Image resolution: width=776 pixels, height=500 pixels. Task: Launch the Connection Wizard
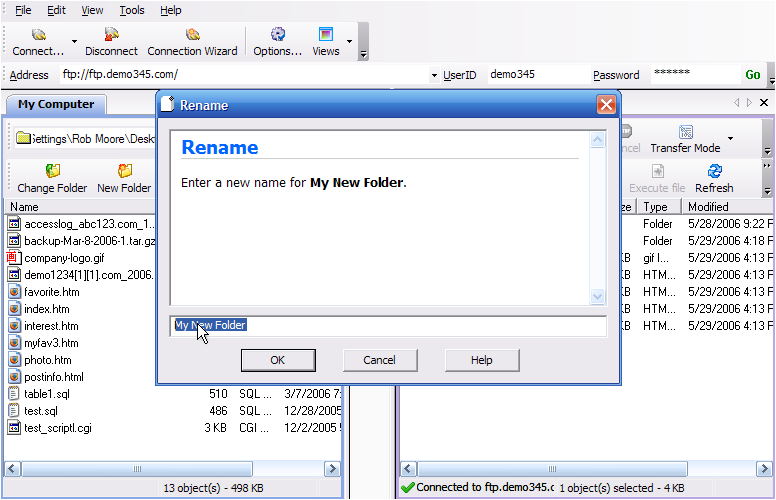[x=193, y=35]
